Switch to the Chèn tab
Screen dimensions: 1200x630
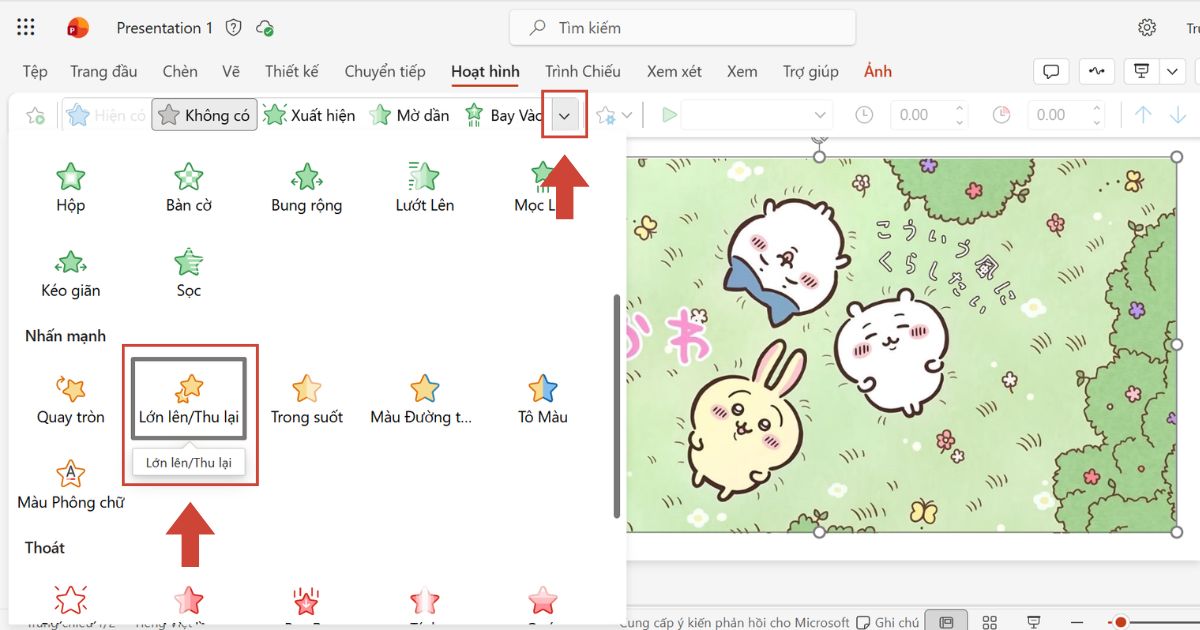(x=180, y=71)
